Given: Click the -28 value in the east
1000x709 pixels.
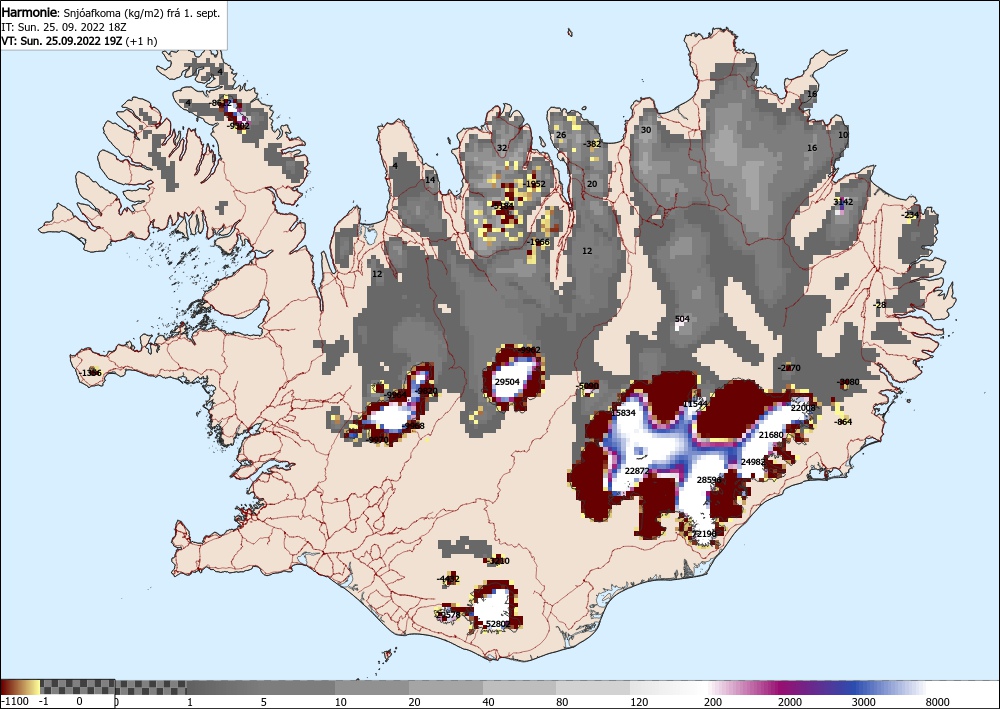Looking at the screenshot, I should point(879,305).
